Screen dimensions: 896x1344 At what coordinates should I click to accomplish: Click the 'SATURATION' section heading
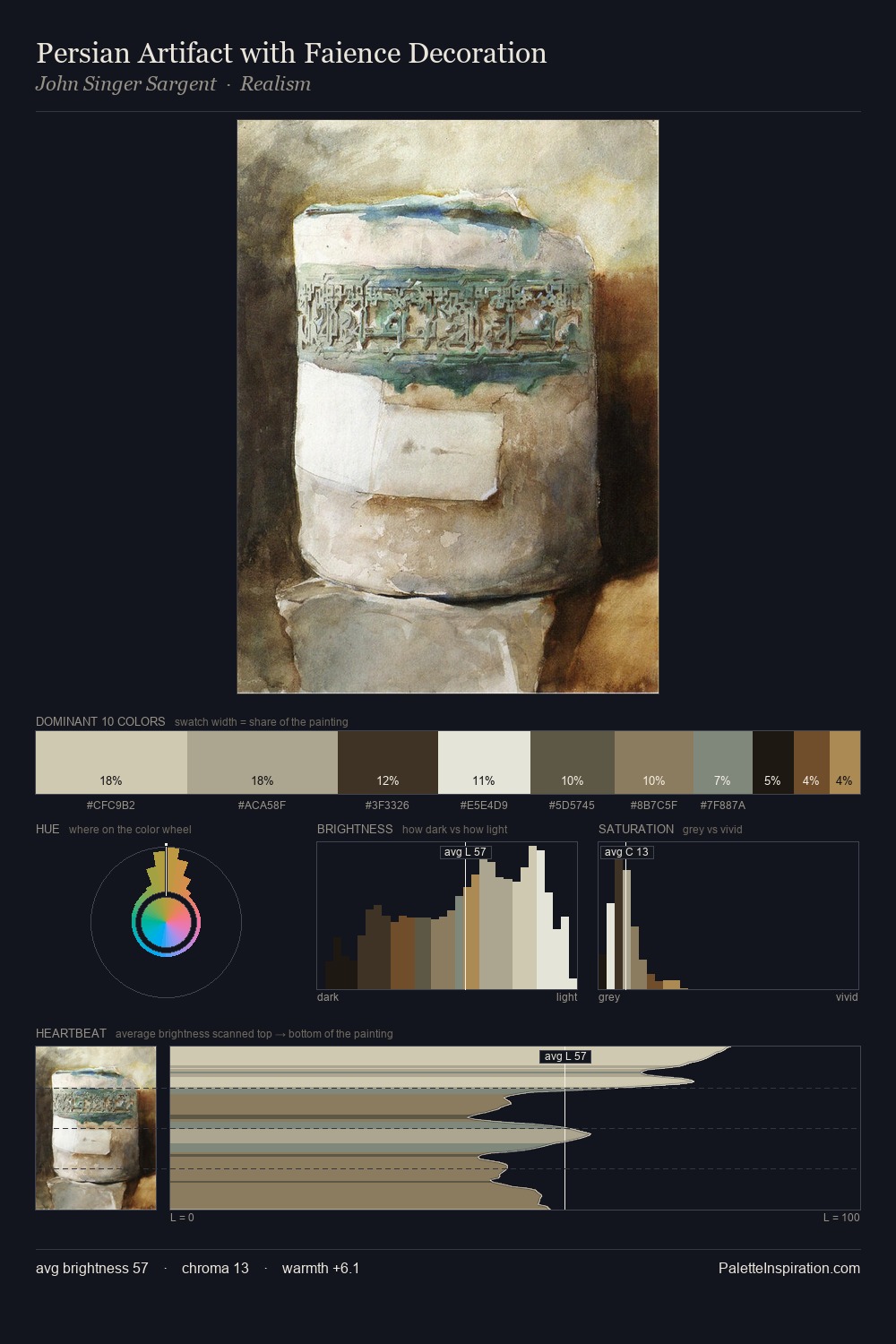pos(636,829)
